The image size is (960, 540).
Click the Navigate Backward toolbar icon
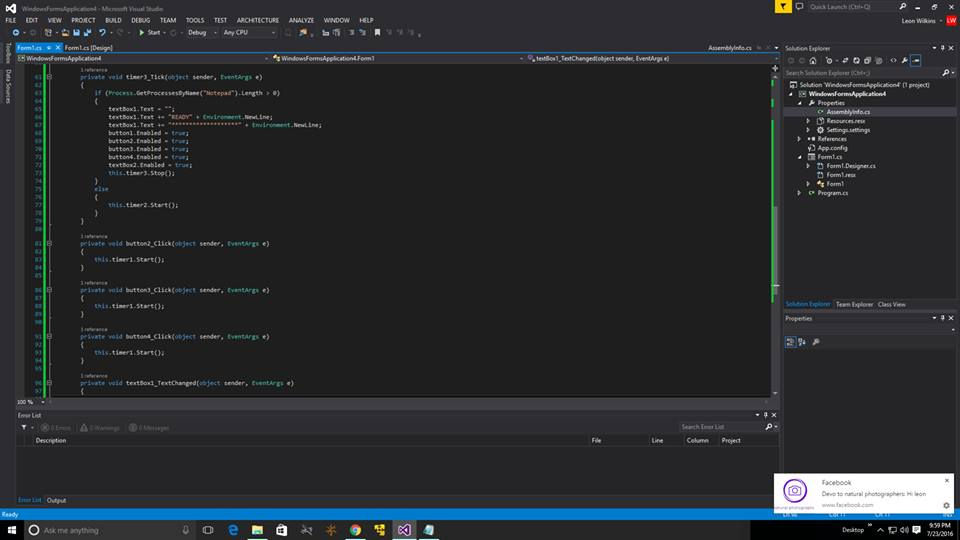tap(16, 32)
